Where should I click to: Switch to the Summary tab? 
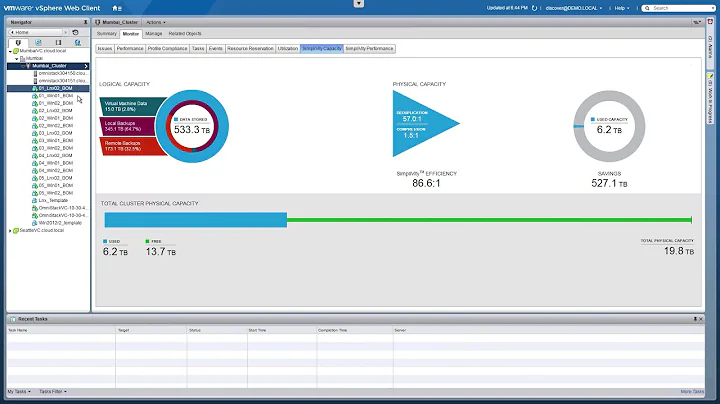pos(107,34)
